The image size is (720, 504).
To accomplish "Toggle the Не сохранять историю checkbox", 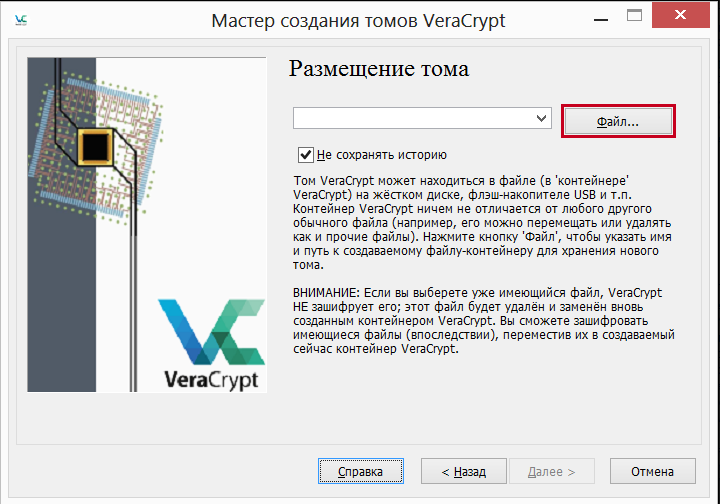I will (x=305, y=155).
